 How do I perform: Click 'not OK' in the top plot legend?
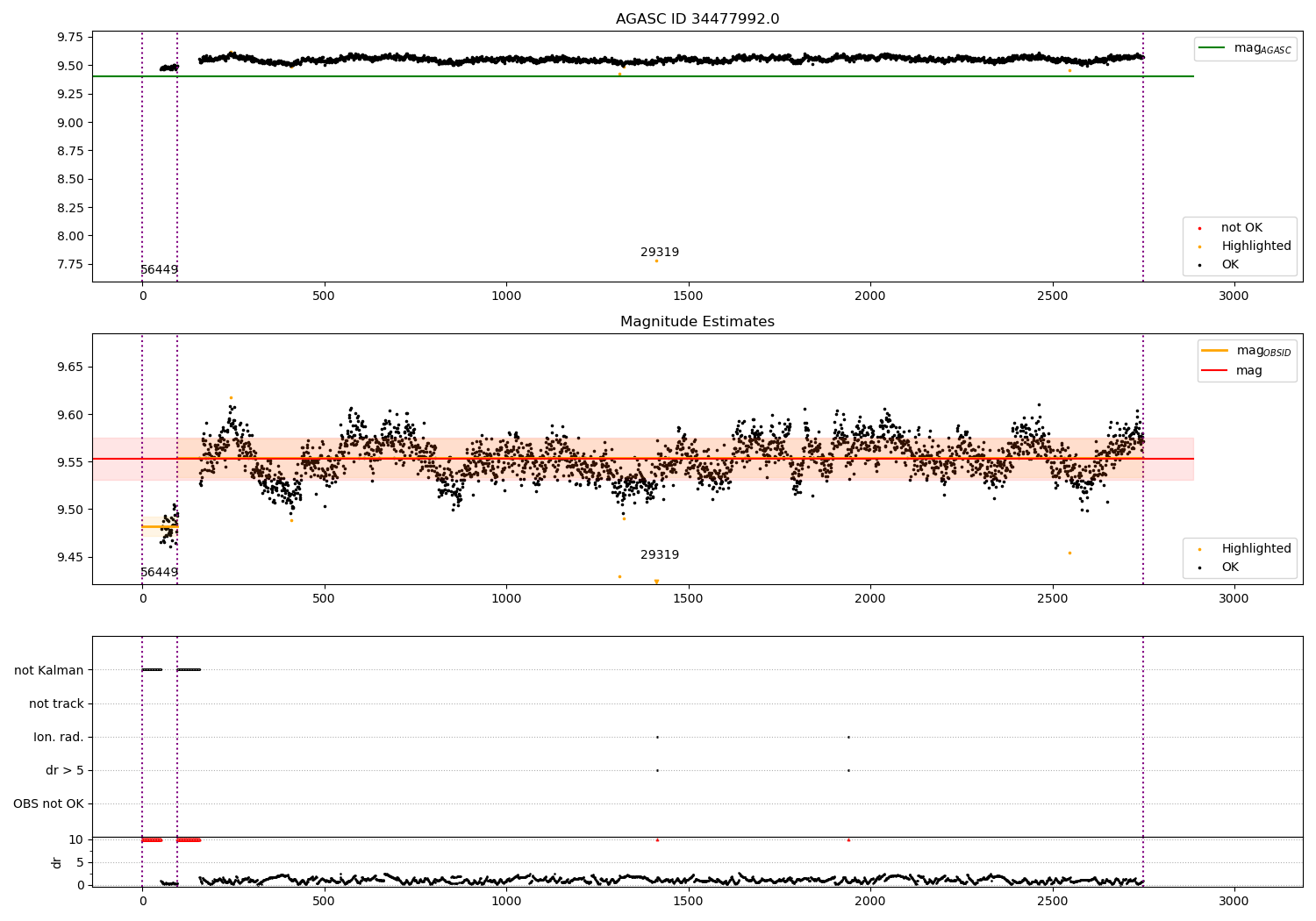tap(1241, 228)
